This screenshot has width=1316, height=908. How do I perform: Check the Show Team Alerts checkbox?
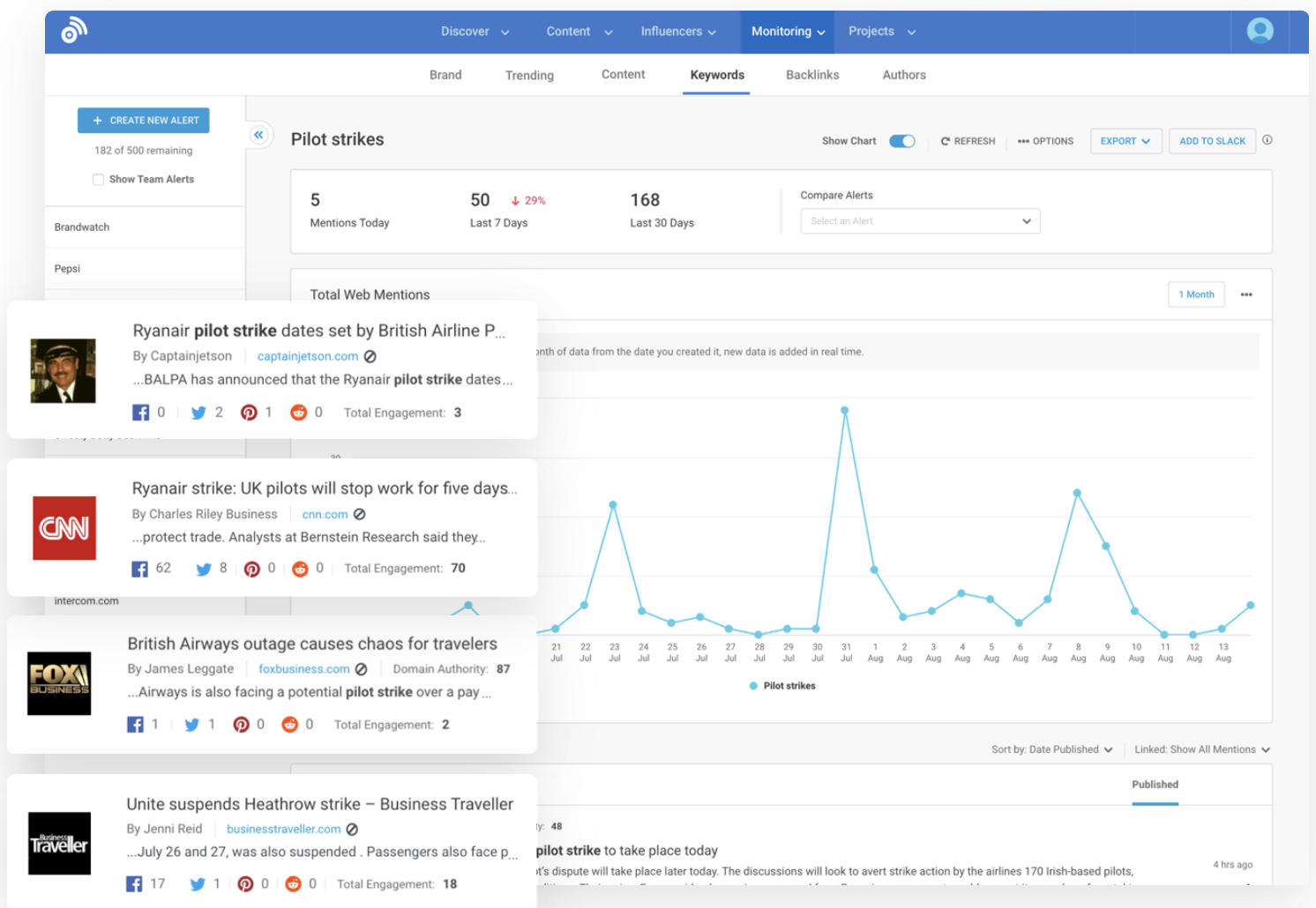[99, 179]
